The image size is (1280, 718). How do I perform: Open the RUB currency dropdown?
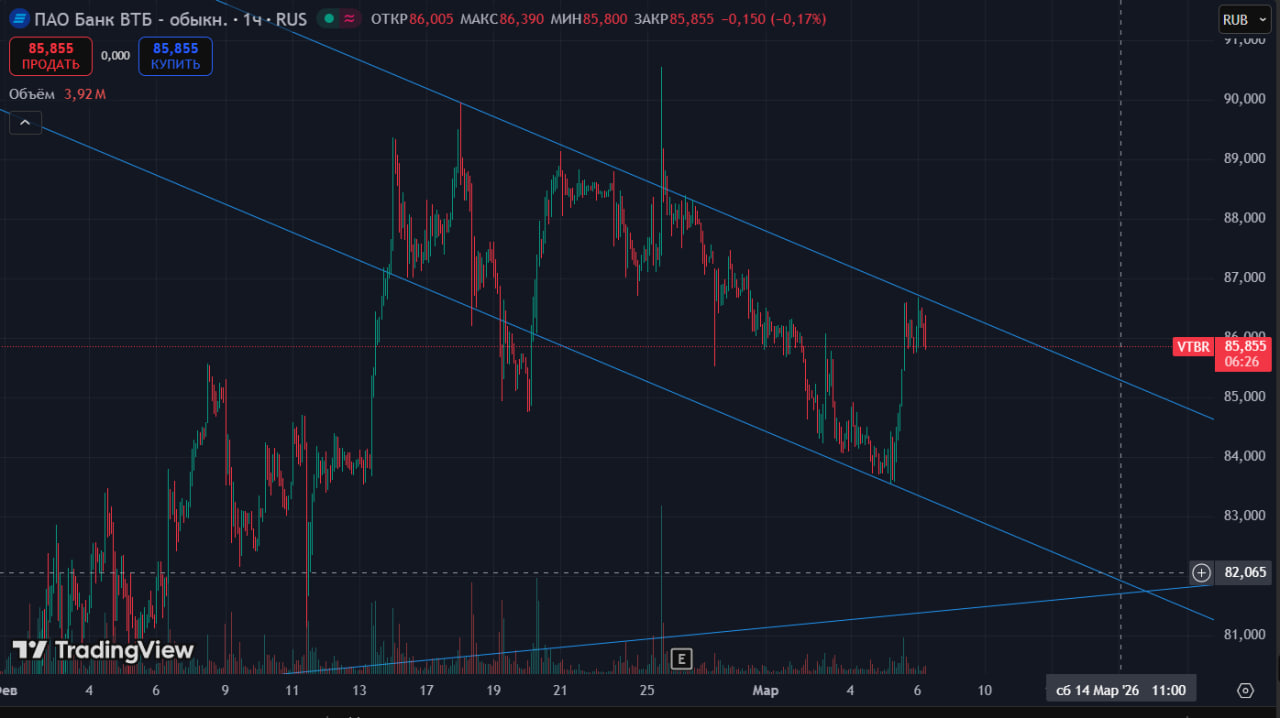point(1245,19)
